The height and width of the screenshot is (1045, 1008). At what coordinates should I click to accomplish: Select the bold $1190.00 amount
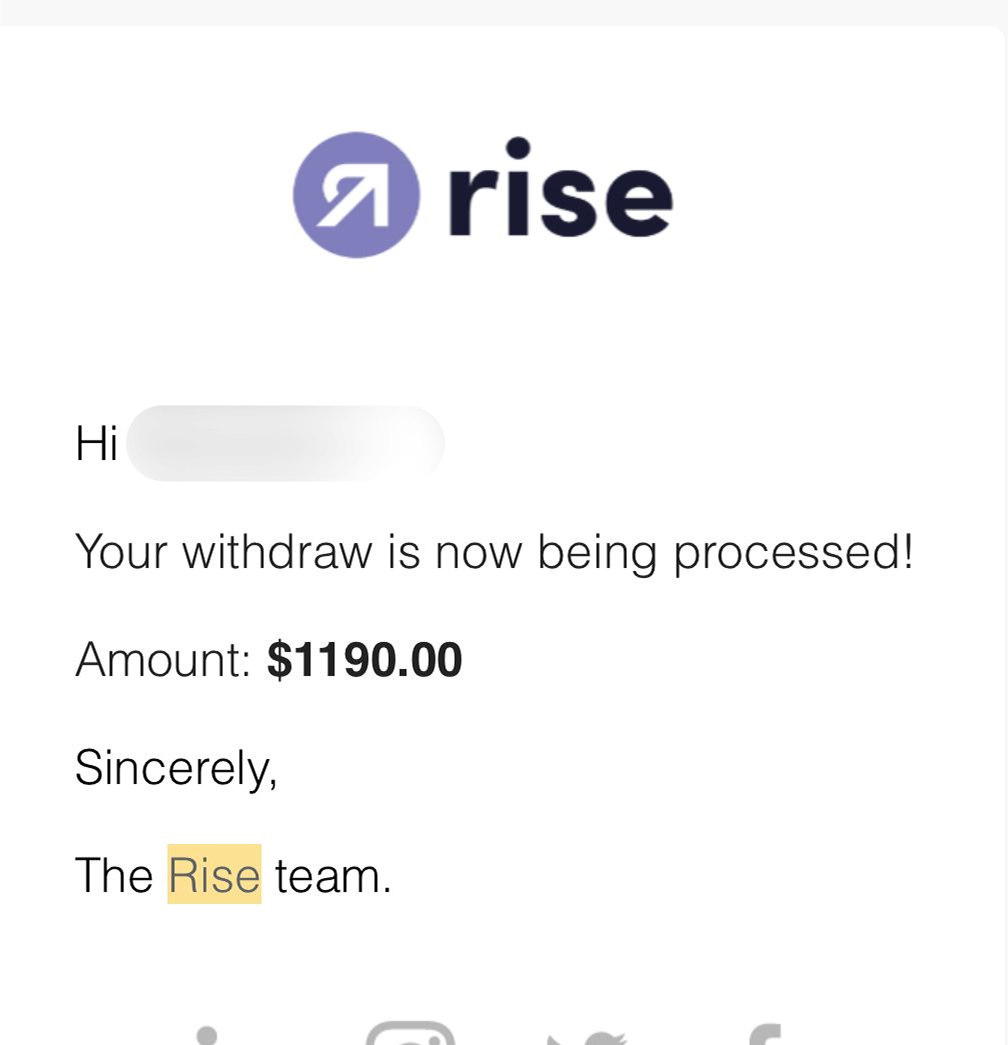point(365,660)
